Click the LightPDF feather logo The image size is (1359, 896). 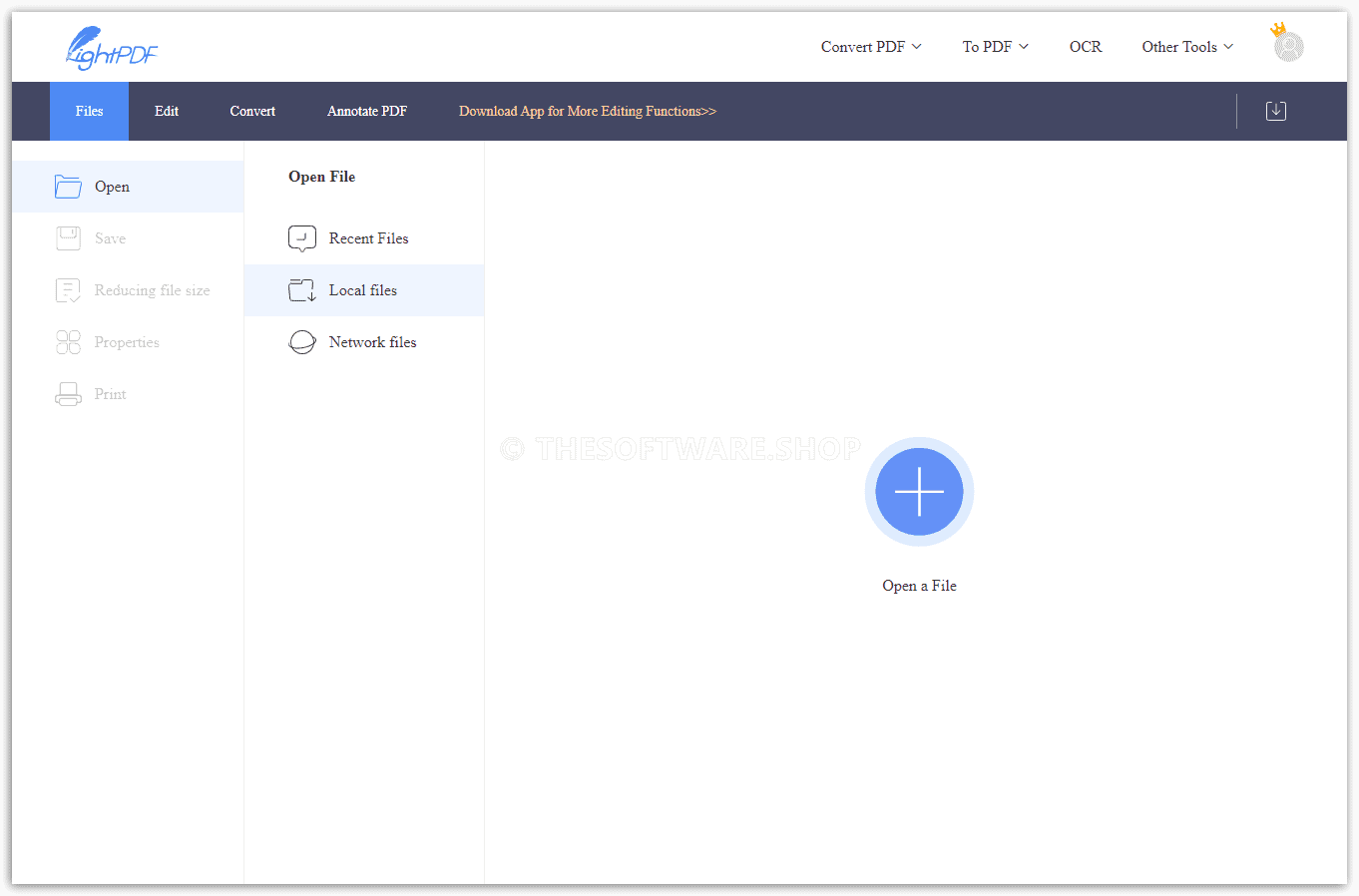click(x=111, y=48)
